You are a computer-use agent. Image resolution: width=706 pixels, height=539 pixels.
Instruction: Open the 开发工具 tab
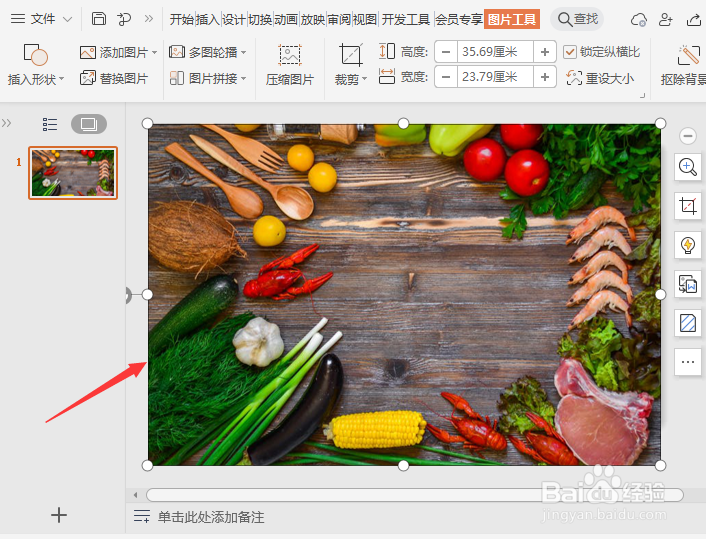click(x=406, y=19)
